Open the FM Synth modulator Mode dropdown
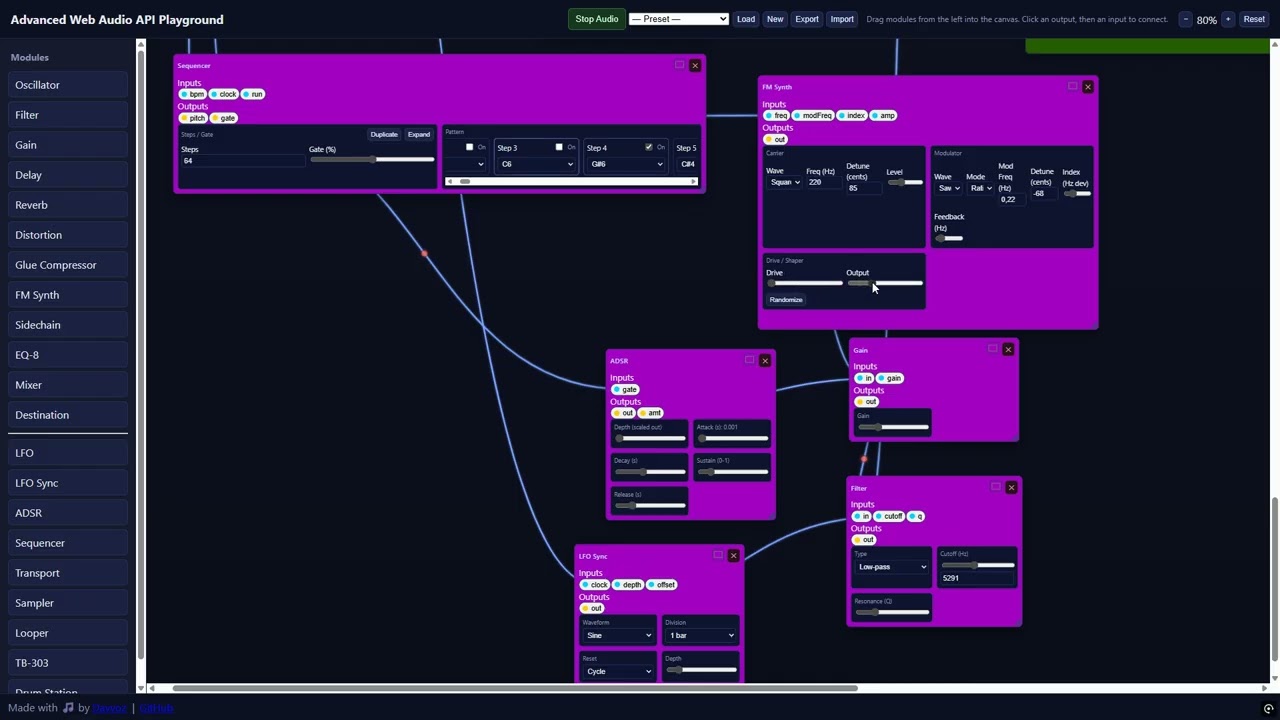Image resolution: width=1280 pixels, height=720 pixels. click(x=981, y=188)
